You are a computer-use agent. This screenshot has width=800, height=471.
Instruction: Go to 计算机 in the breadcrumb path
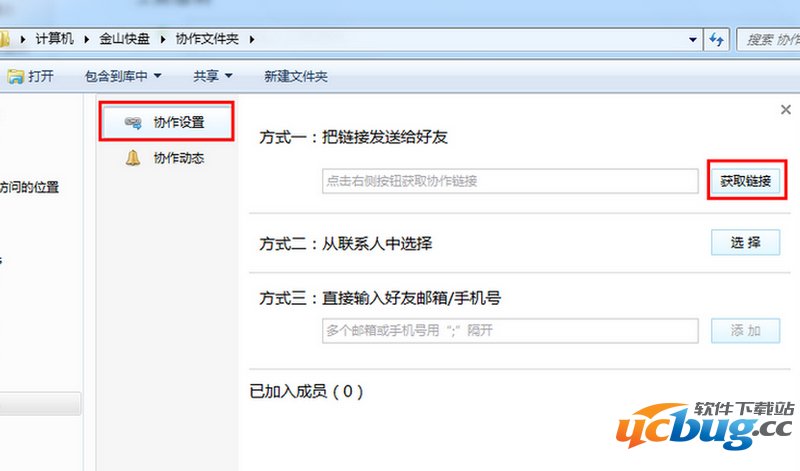(57, 40)
